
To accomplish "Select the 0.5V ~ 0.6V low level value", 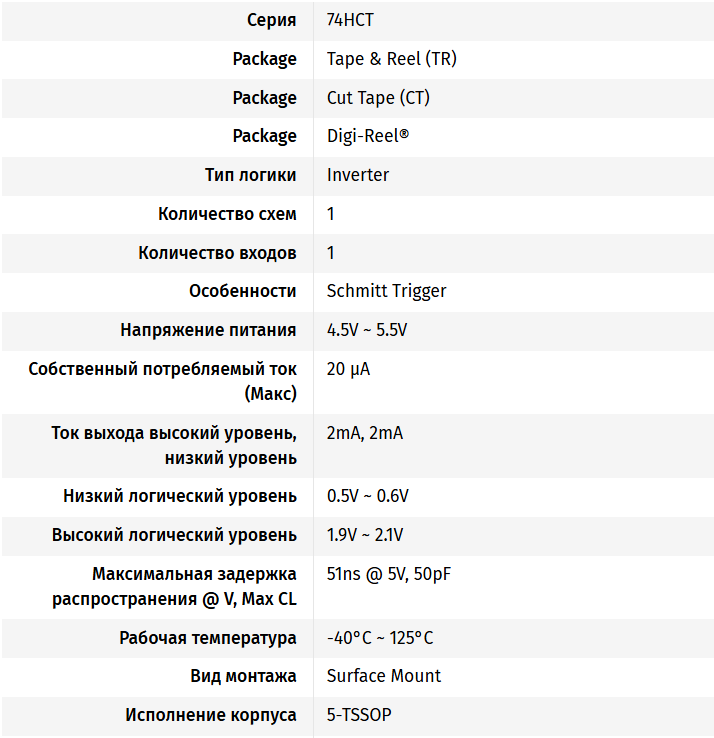I will [367, 496].
